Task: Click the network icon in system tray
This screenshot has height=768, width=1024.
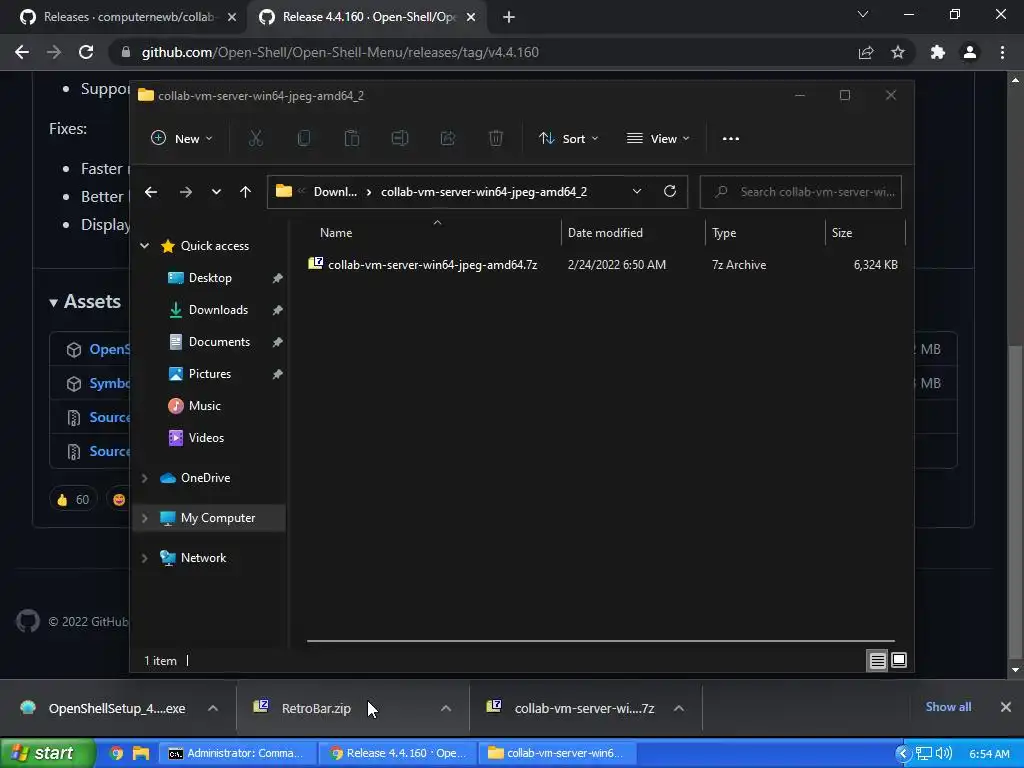Action: coord(923,753)
